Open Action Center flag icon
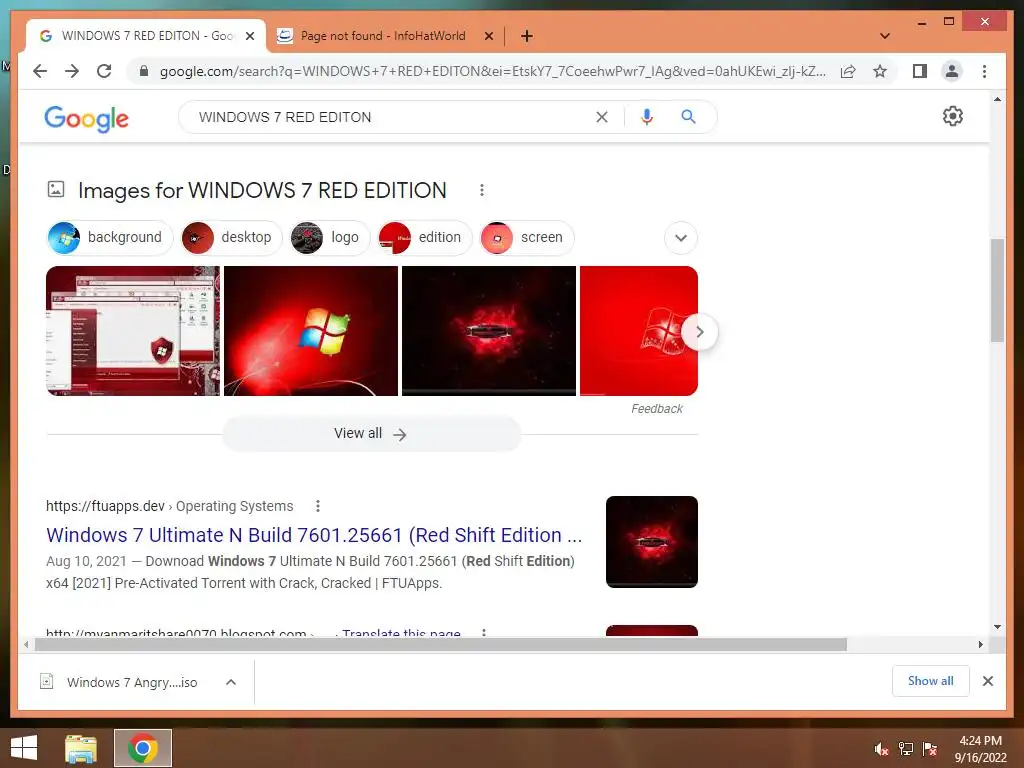The width and height of the screenshot is (1024, 768). click(x=929, y=749)
